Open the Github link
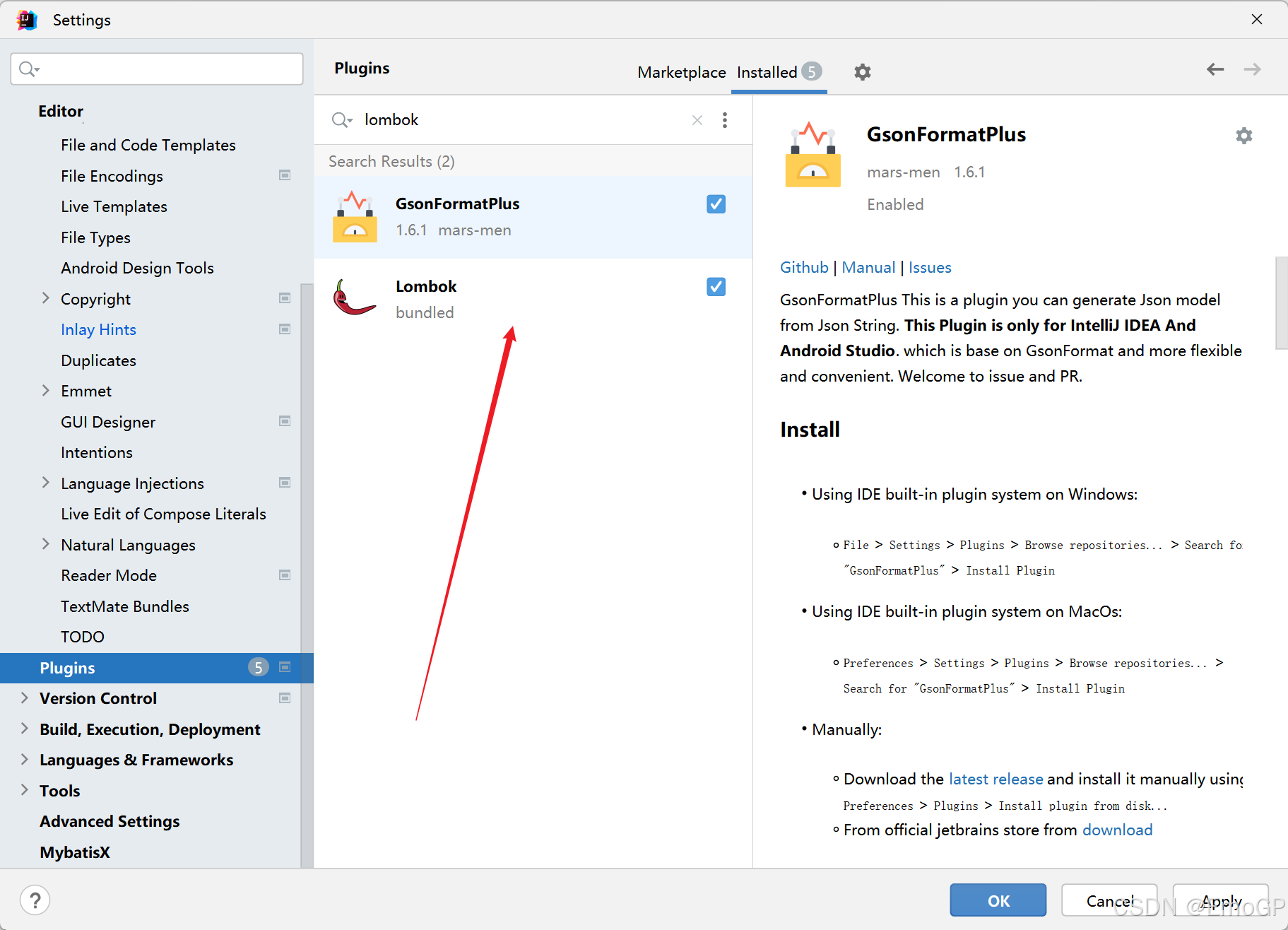Screen dimensions: 1288x930 [x=804, y=267]
